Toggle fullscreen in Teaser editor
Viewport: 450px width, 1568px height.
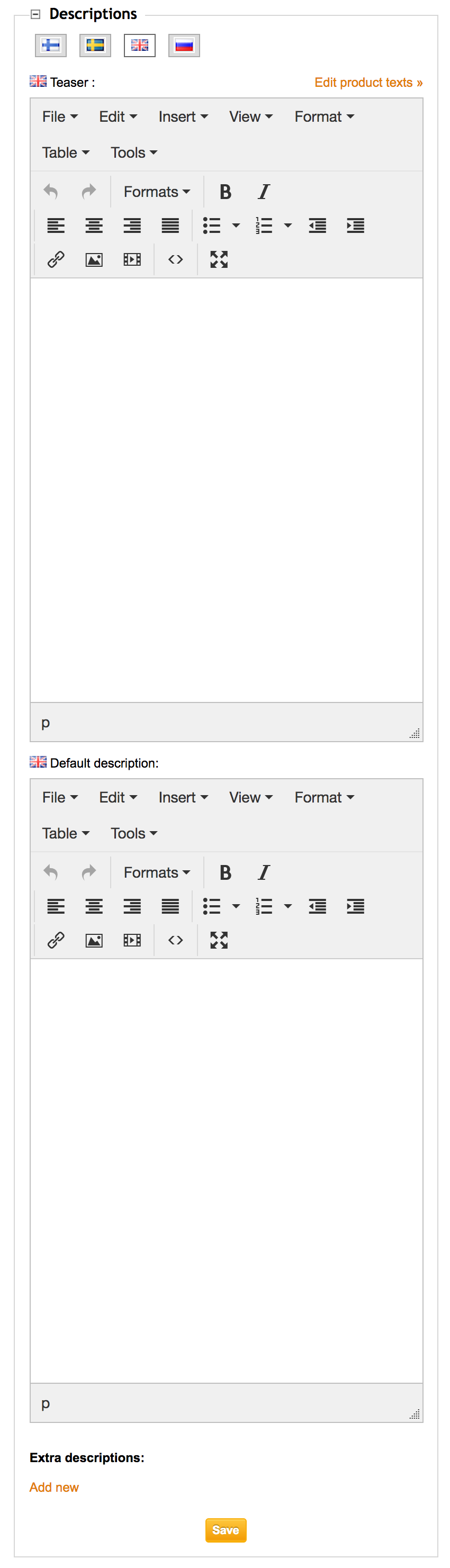coord(219,259)
